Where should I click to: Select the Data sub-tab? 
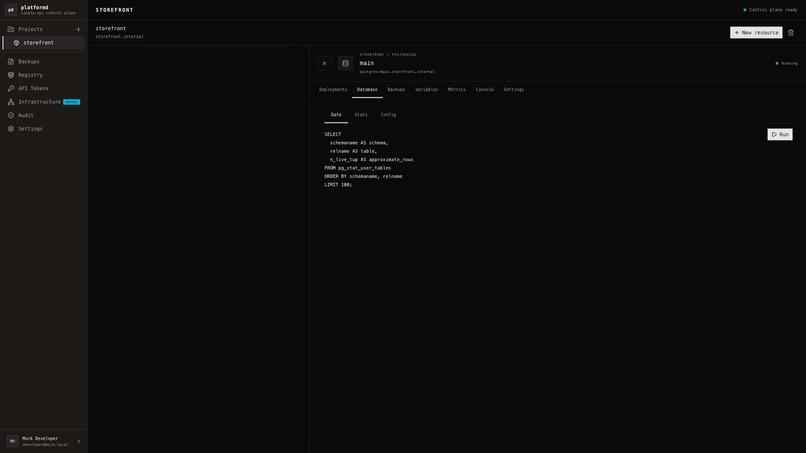(336, 115)
